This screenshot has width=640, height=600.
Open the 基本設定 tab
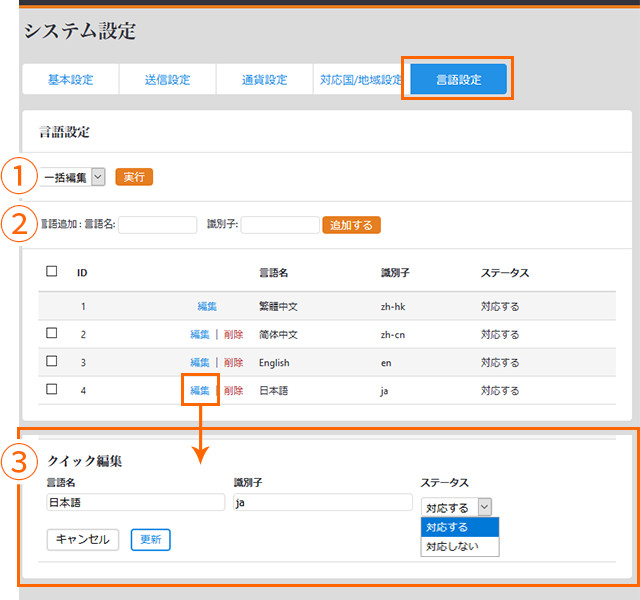(x=70, y=80)
